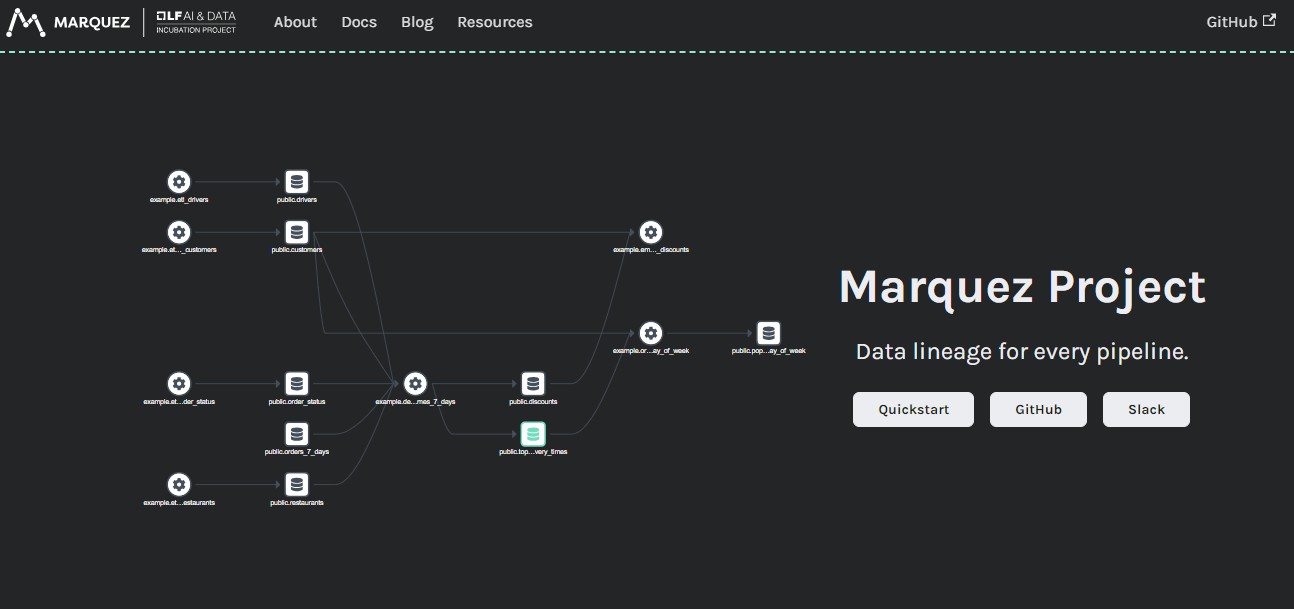Click the example.em..._discounts job gear icon

(x=651, y=232)
